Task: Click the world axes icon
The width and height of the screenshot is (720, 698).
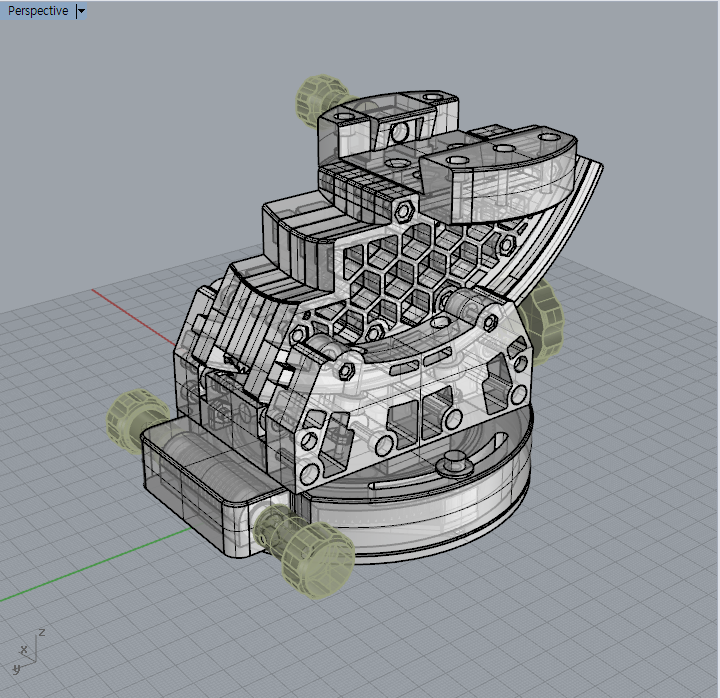Action: click(x=27, y=652)
